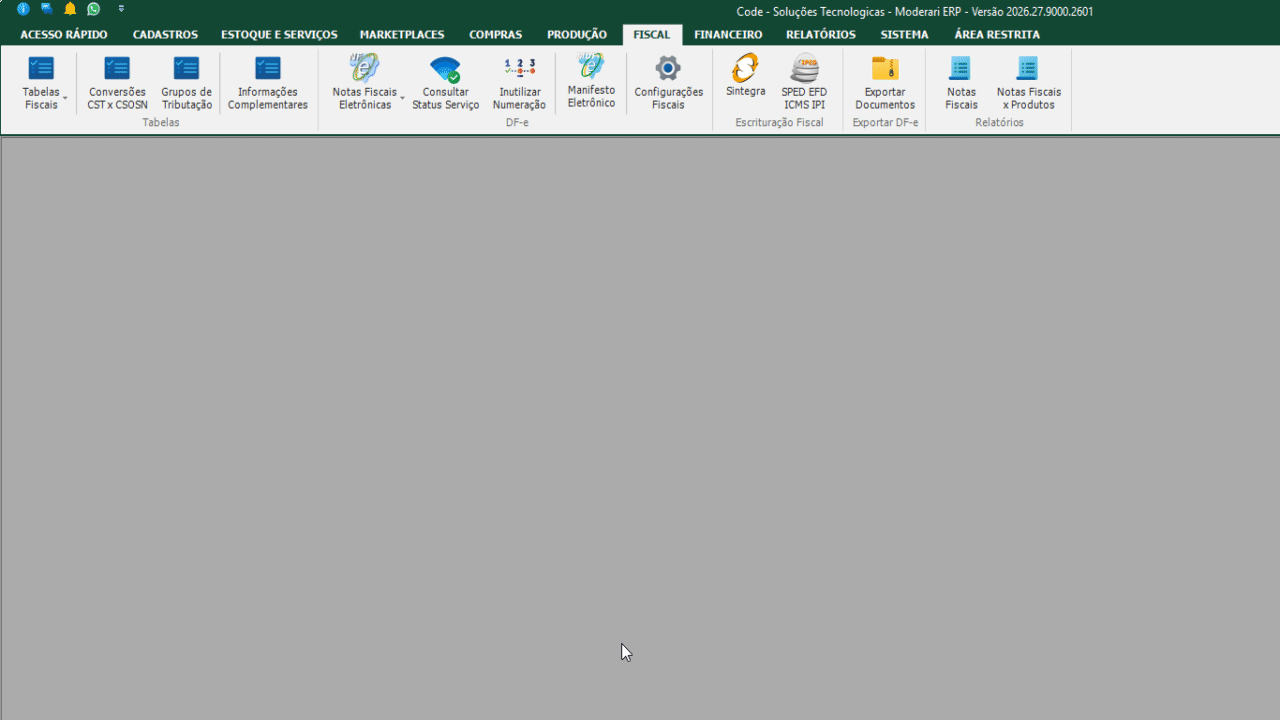Image resolution: width=1280 pixels, height=720 pixels.
Task: Open Grupos de Tributação
Action: click(187, 83)
